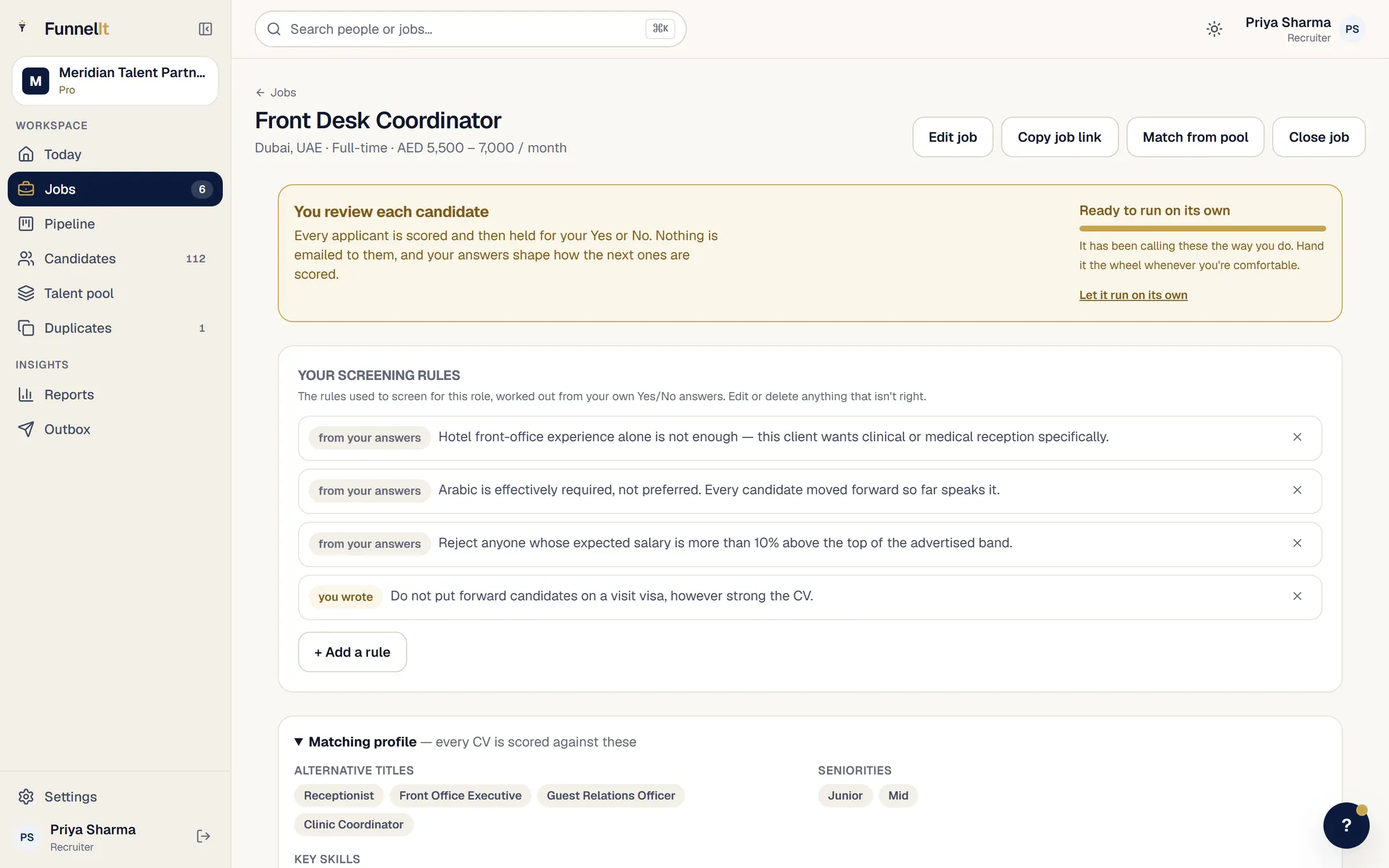This screenshot has height=868, width=1389.
Task: Click the search magnifier icon
Action: coord(274,29)
